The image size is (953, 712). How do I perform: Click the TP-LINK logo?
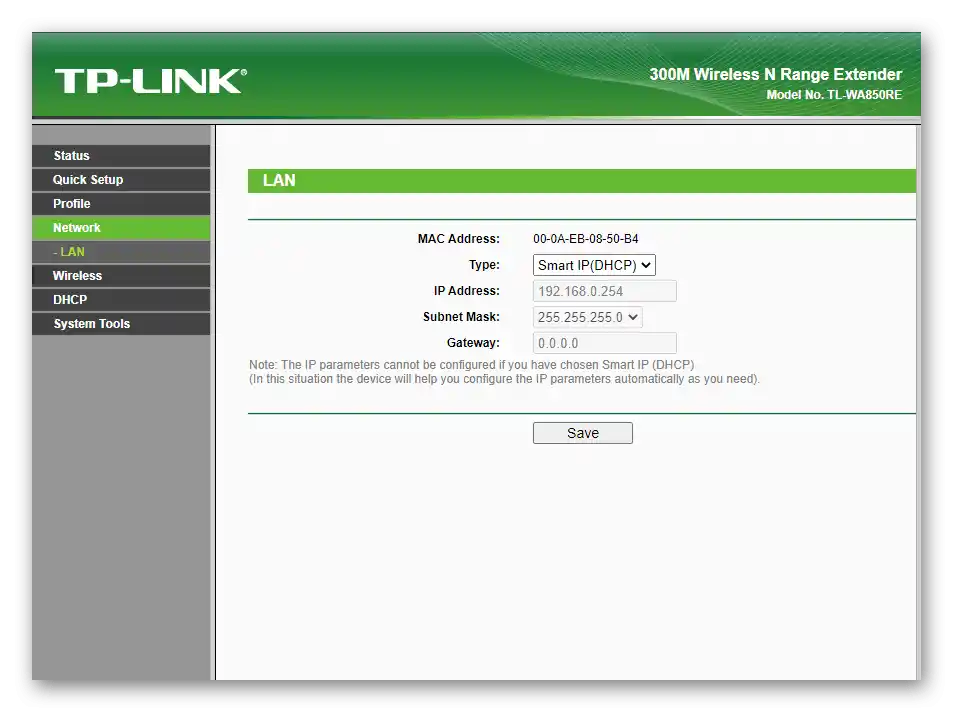151,81
